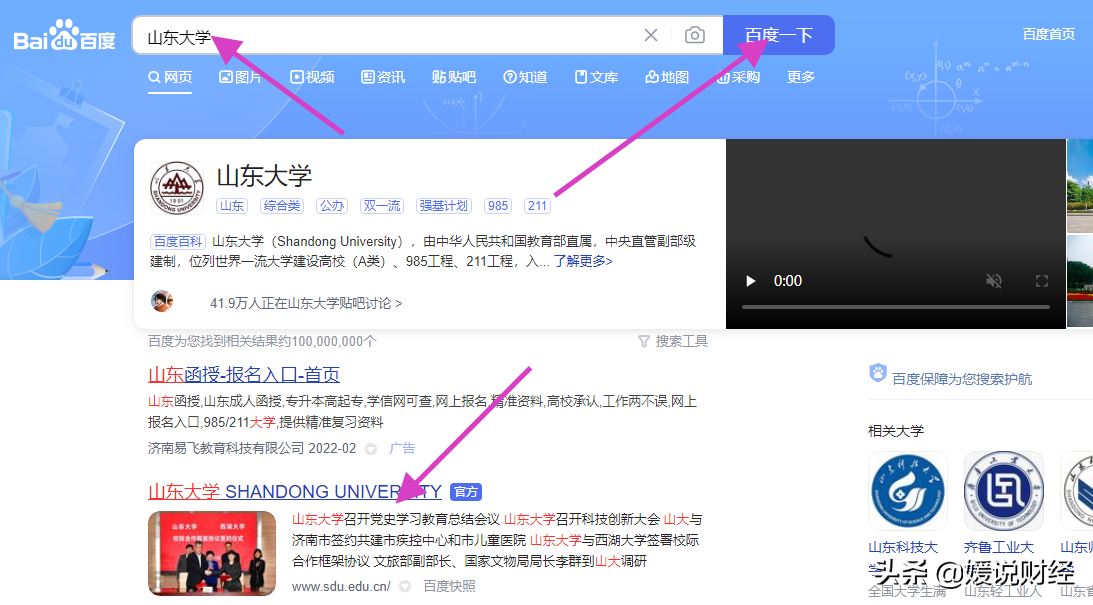
Task: Open 百度首页 link
Action: (1048, 34)
